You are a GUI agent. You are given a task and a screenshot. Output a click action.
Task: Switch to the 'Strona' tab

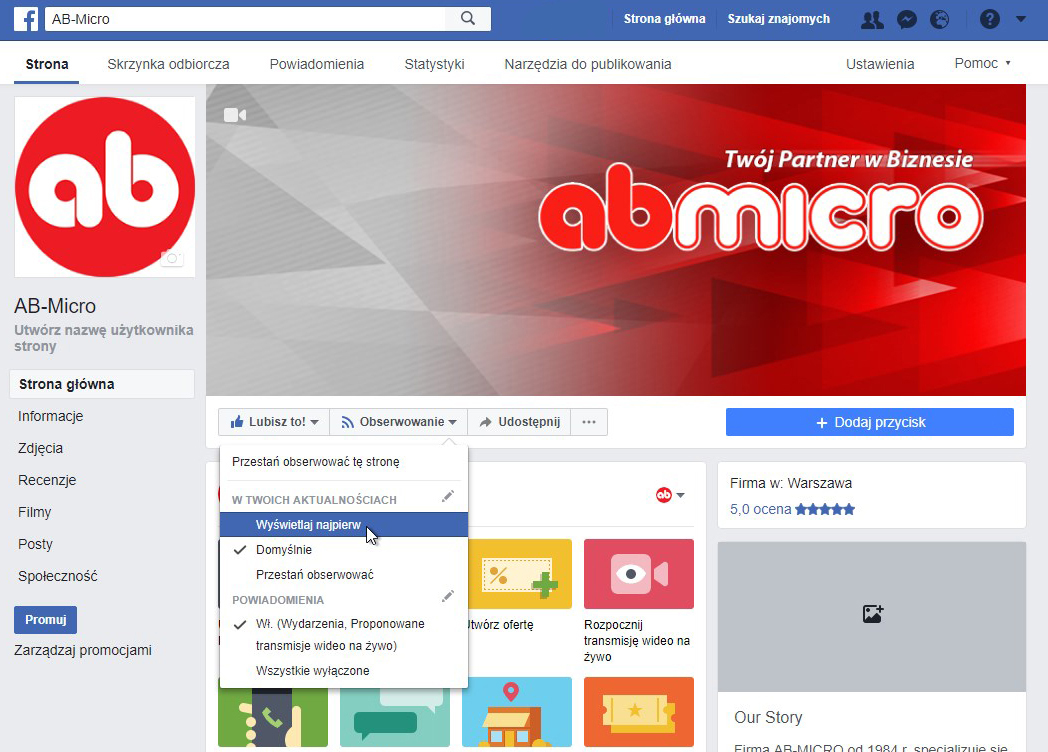[47, 64]
